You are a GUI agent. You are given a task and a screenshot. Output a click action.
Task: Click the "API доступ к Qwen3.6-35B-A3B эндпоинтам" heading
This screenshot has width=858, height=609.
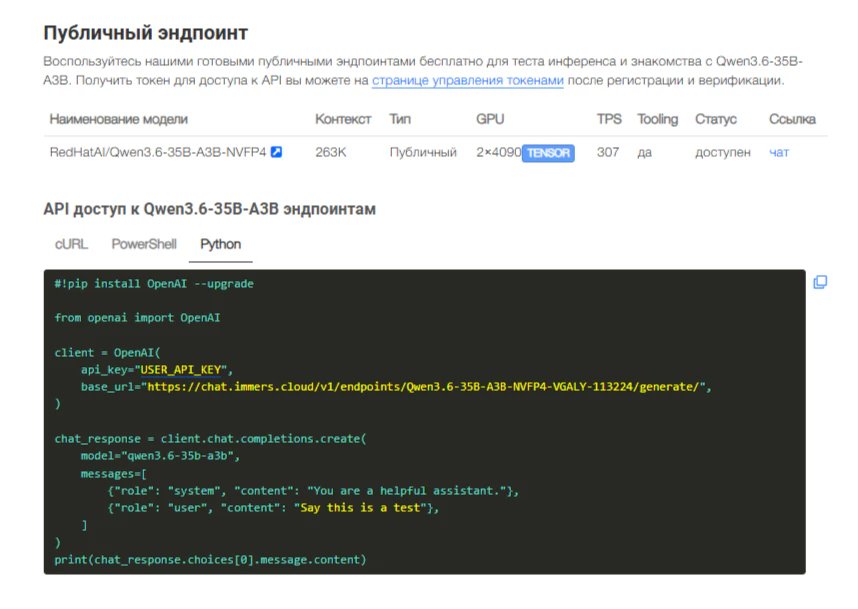coord(210,210)
